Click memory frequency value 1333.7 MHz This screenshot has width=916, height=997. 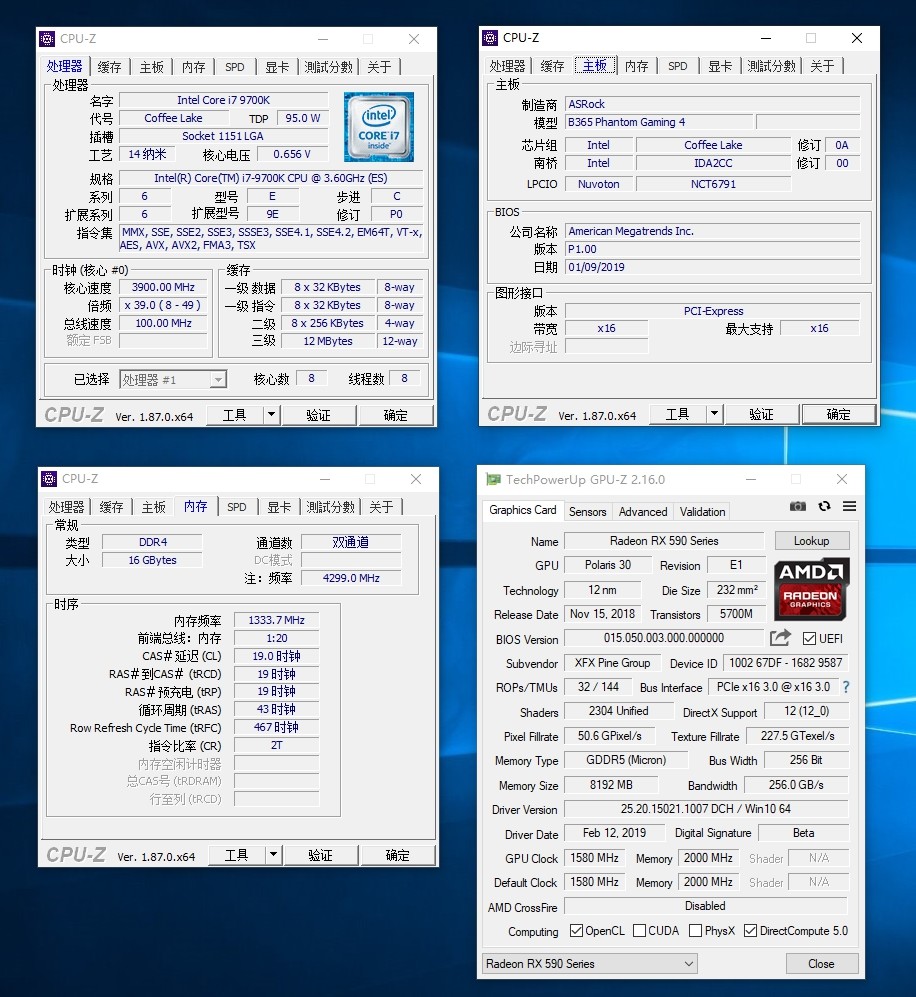point(277,620)
